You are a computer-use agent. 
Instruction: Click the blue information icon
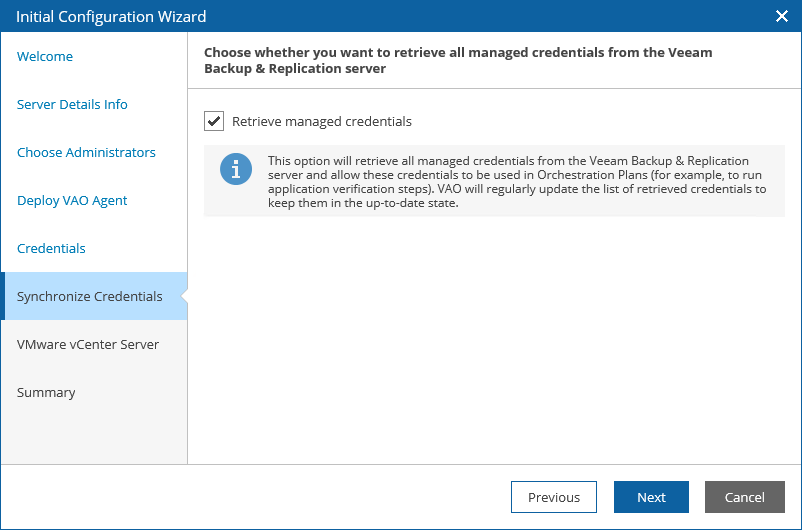pos(236,169)
